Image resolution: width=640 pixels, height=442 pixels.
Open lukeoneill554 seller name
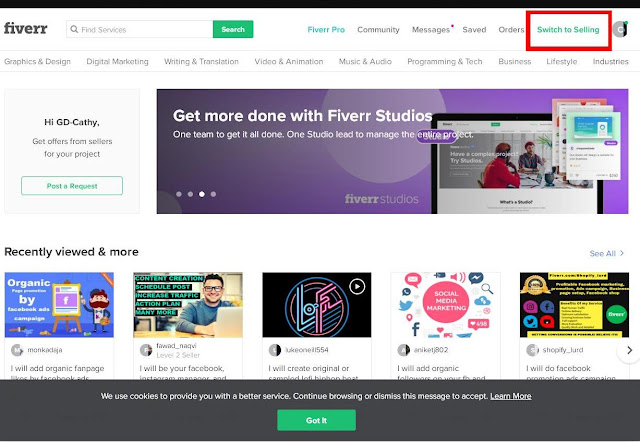pyautogui.click(x=307, y=350)
